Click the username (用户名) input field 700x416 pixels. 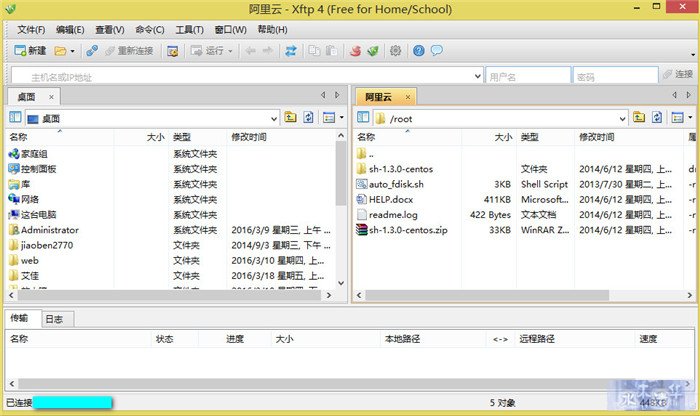(528, 76)
